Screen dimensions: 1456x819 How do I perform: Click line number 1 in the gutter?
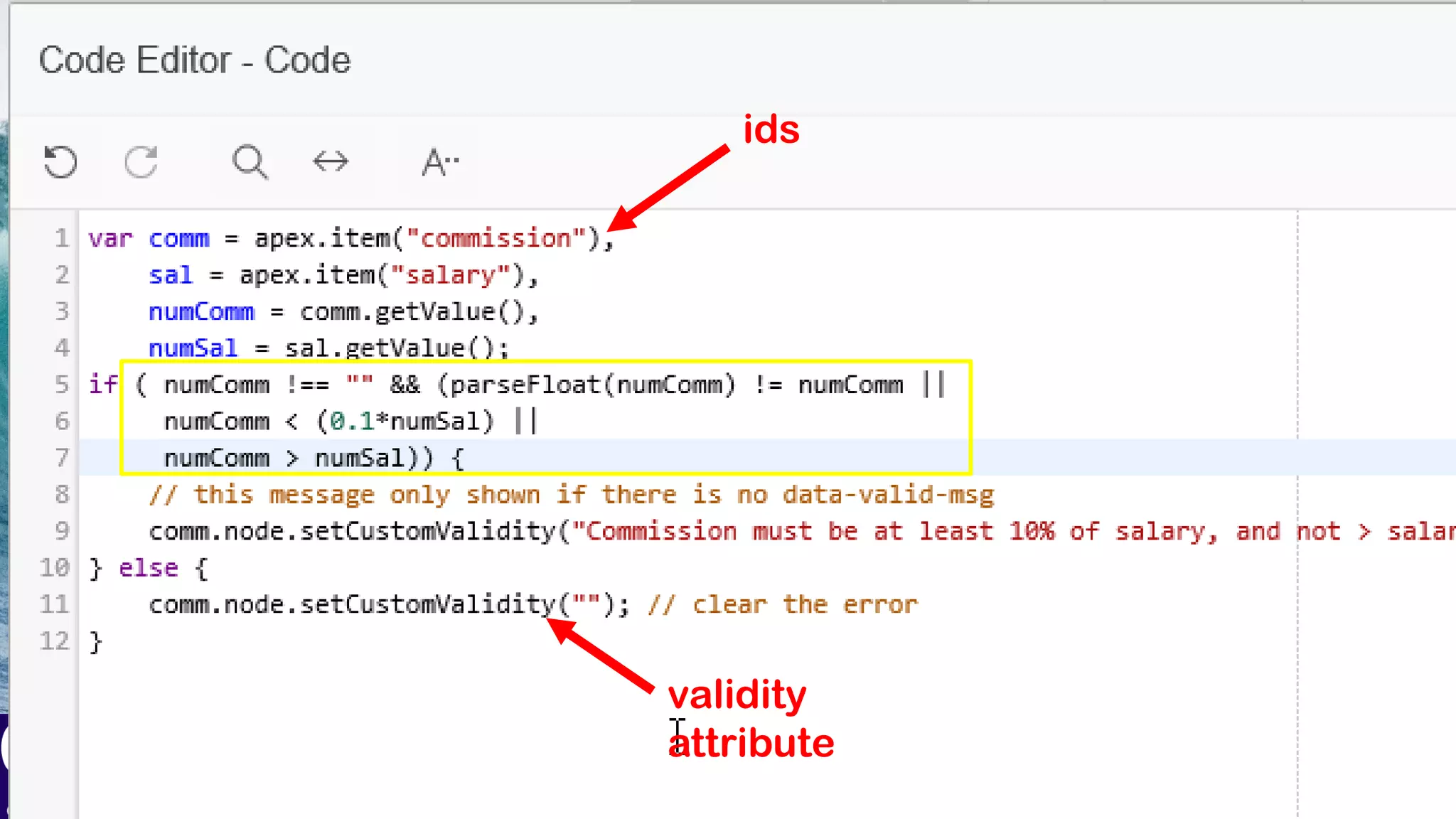coord(62,238)
